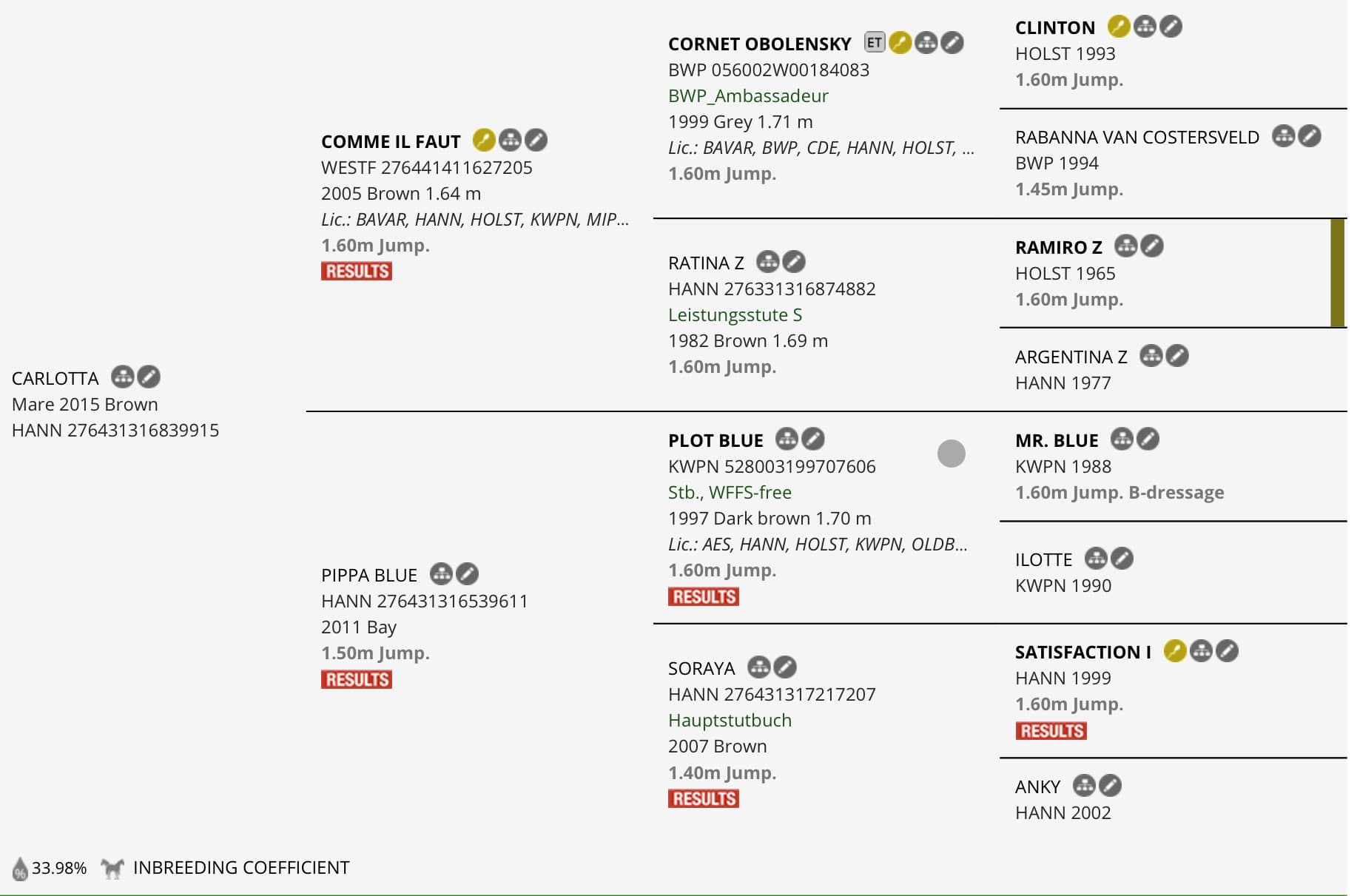Click the edit pencil beside PLOT BLUE
Image resolution: width=1357 pixels, height=896 pixels.
[813, 439]
